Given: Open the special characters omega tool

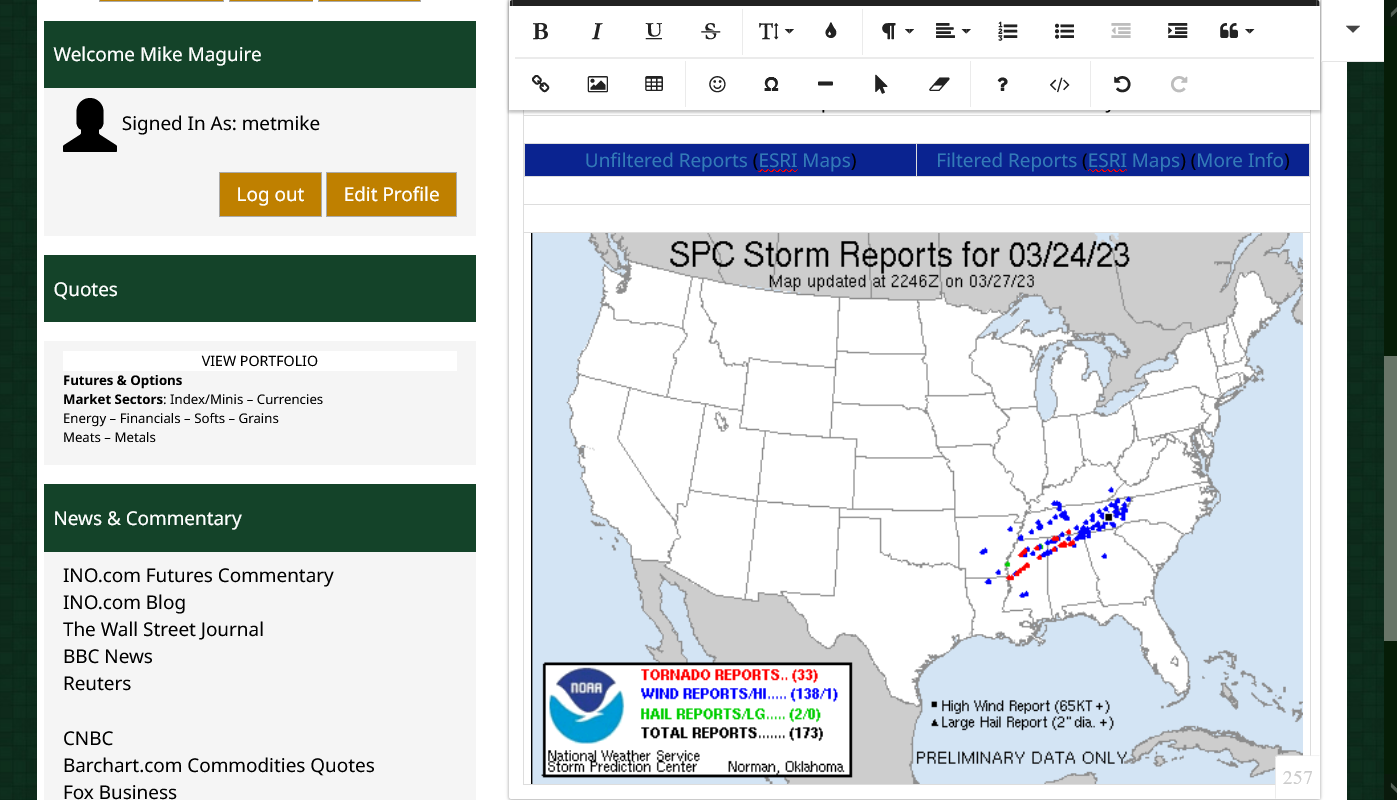Looking at the screenshot, I should [x=771, y=85].
